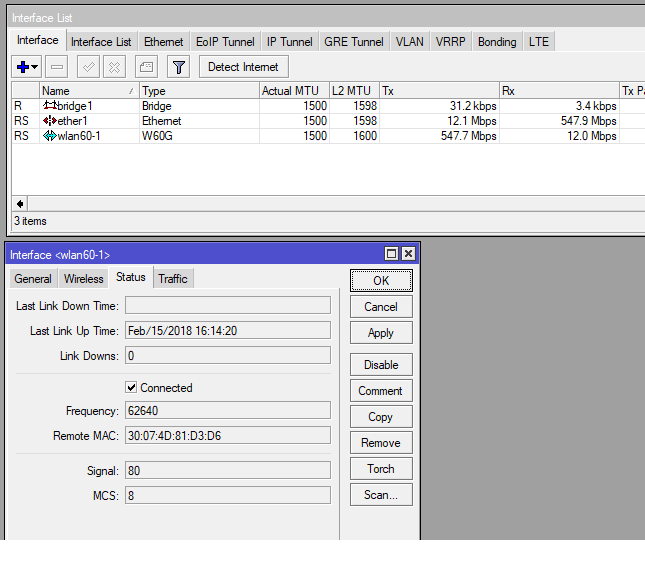Click the funnel Filter icon

coord(179,67)
